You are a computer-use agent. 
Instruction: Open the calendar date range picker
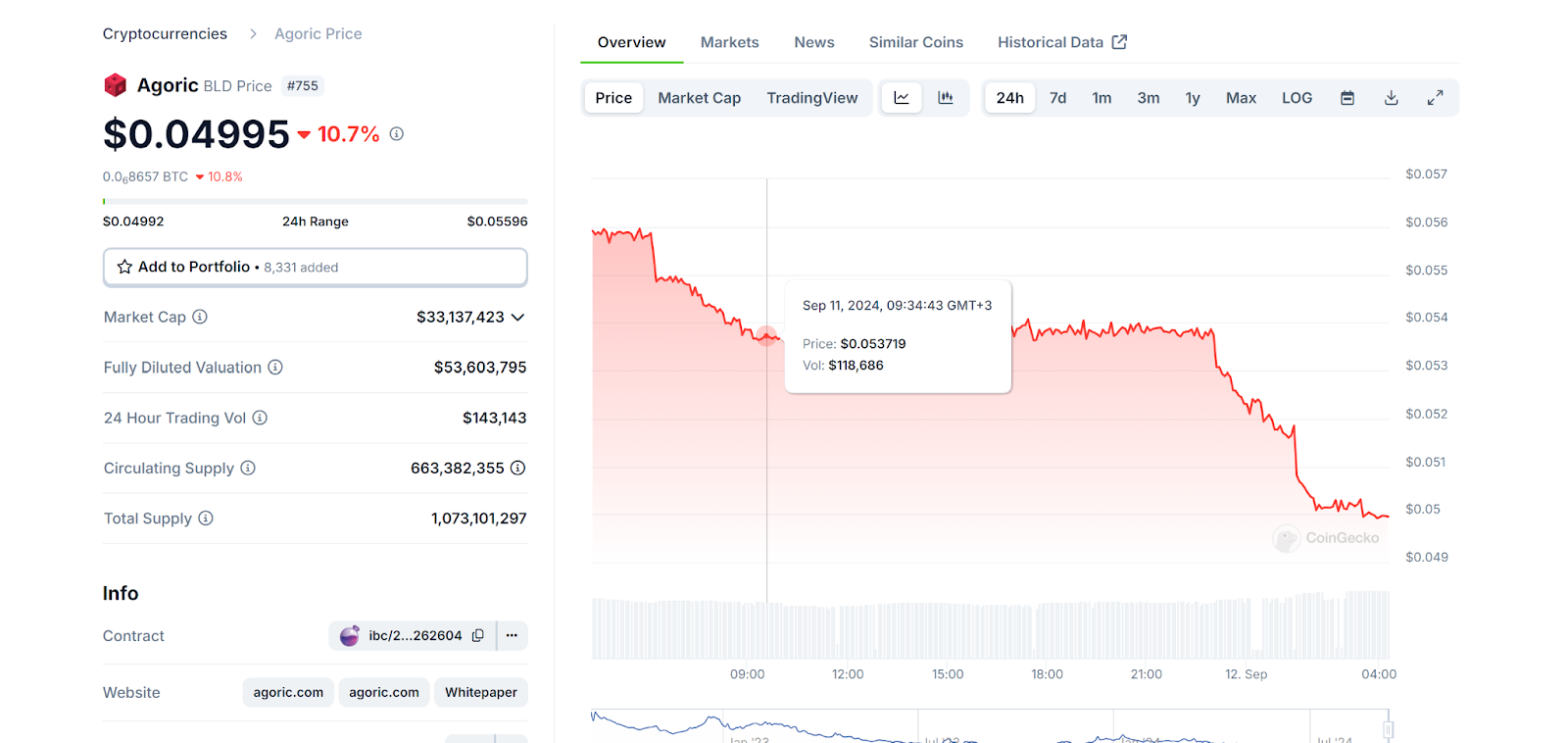point(1347,98)
